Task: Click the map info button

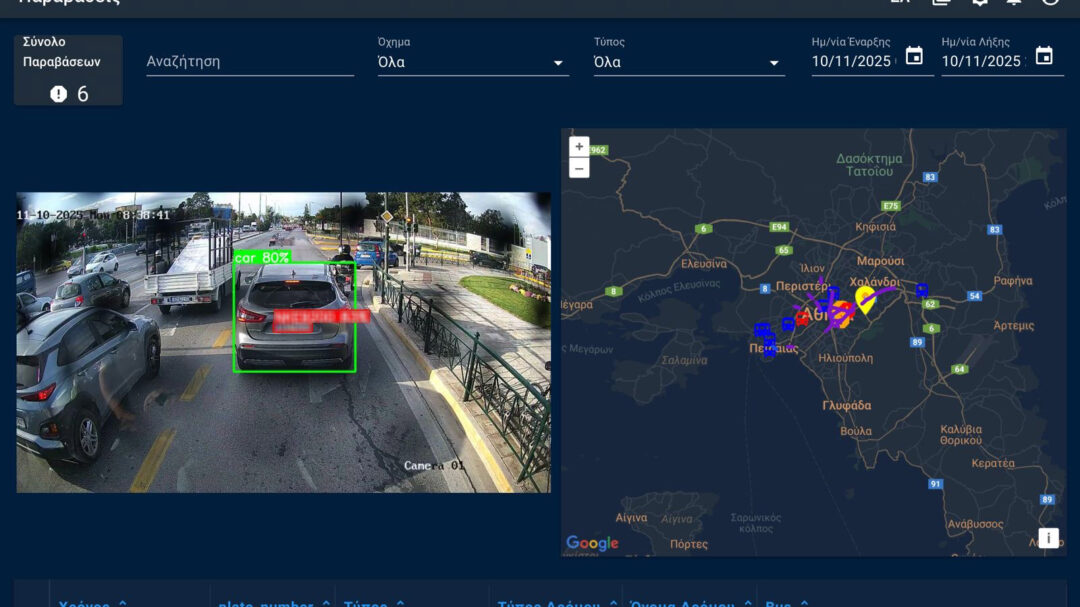Action: coord(1047,538)
